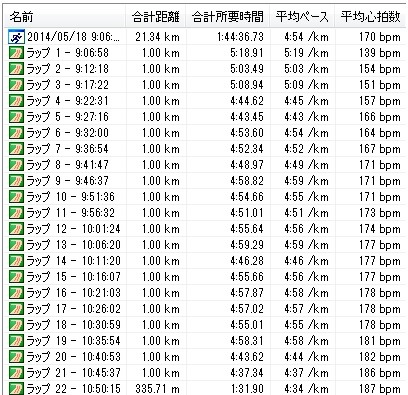The image size is (408, 395).
Task: Click the lap icon for ラップ 17
Action: point(16,309)
